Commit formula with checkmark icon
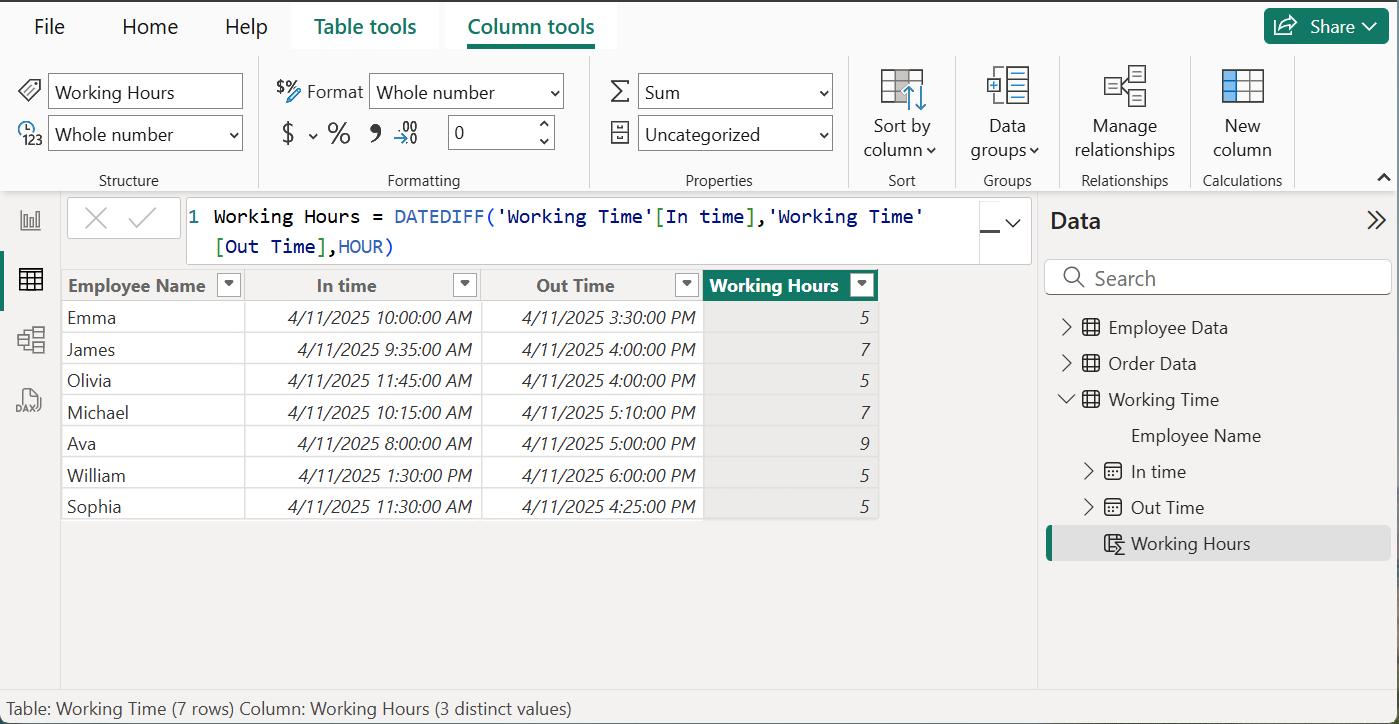The height and width of the screenshot is (724, 1399). 143,219
